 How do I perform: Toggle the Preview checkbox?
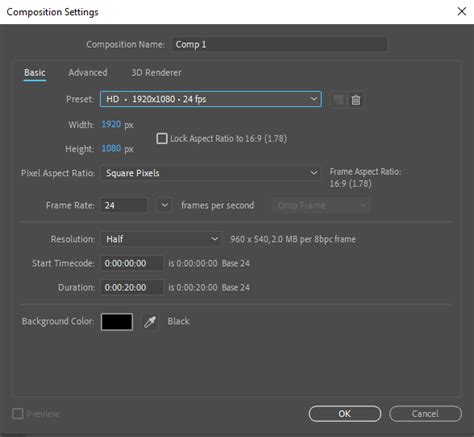pos(18,414)
